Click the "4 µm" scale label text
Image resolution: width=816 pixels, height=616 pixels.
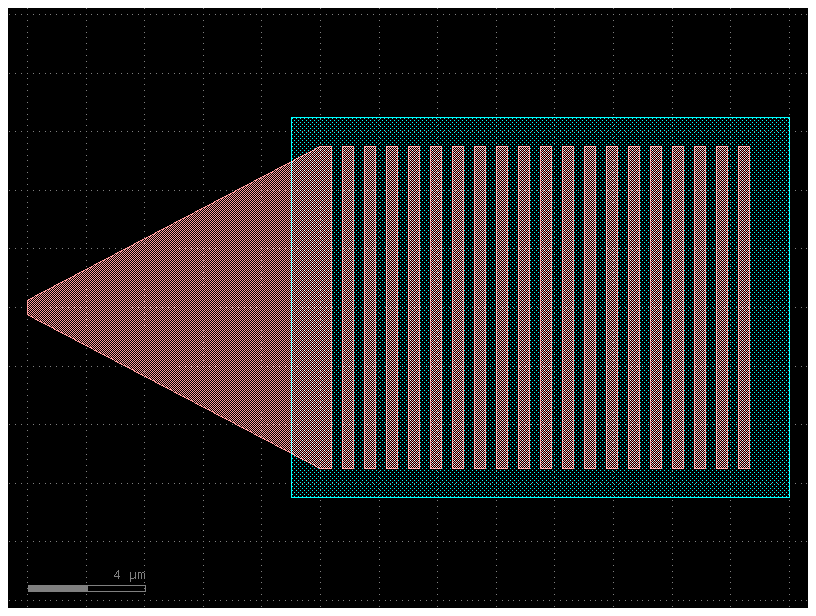tap(129, 575)
